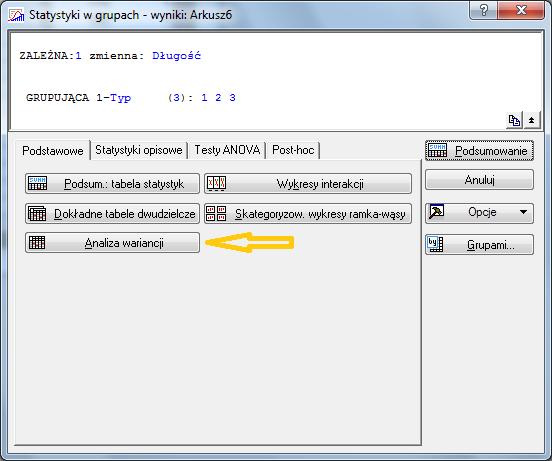Click the Typ grouping variable text
This screenshot has width=552, height=461.
[x=120, y=98]
